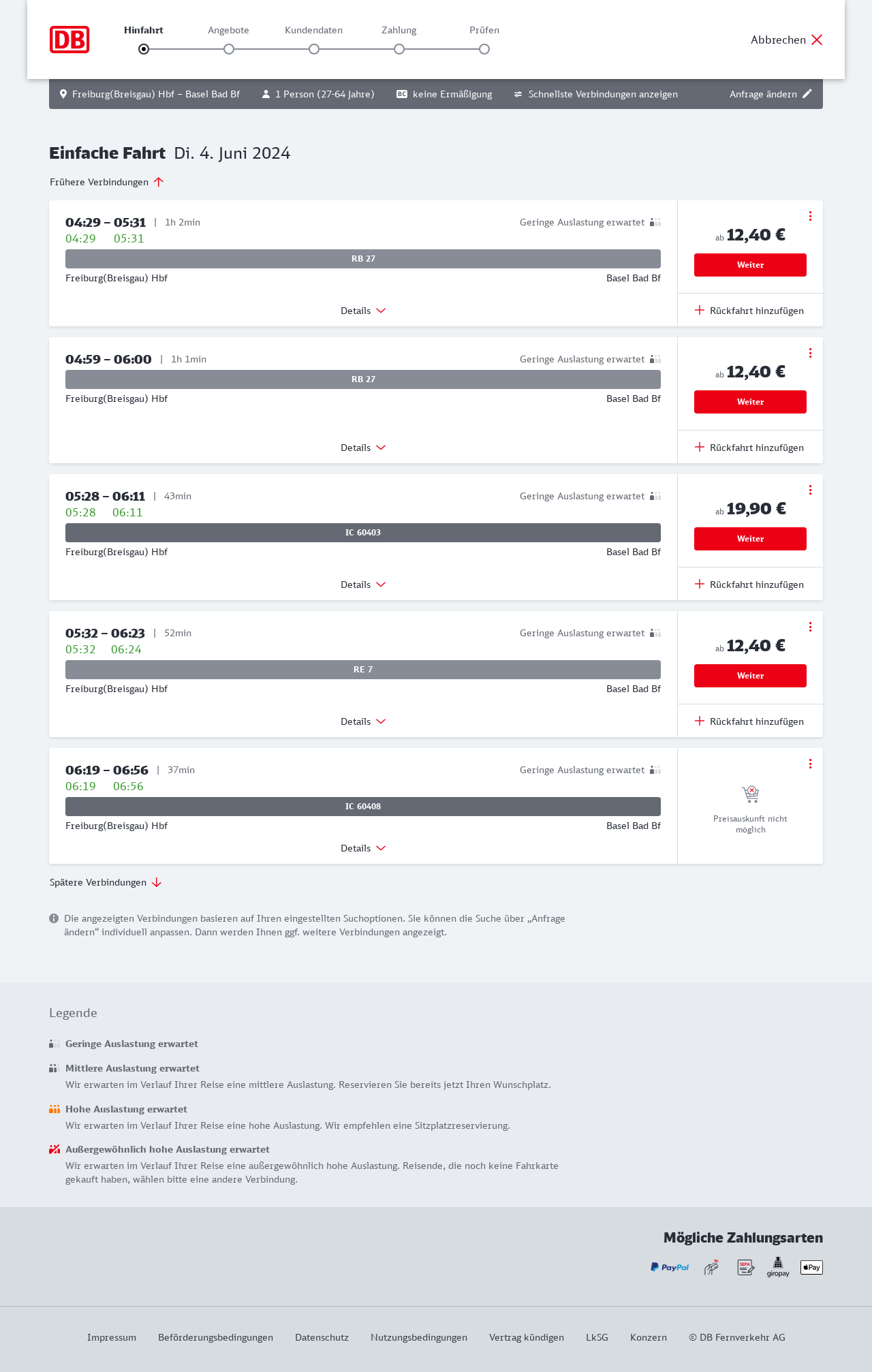Click the Apple Pay icon
Image resolution: width=872 pixels, height=1372 pixels.
[811, 1267]
